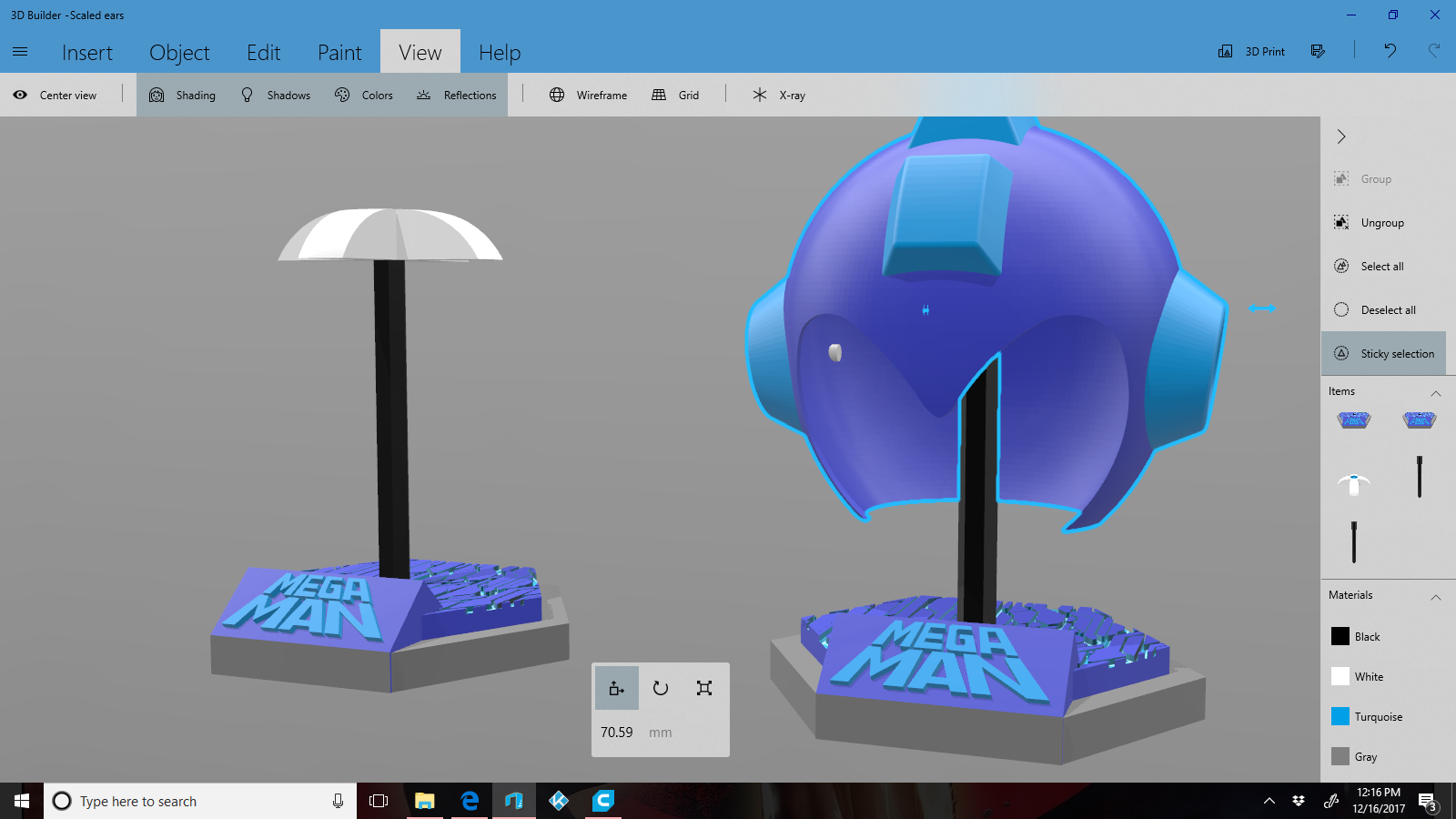
Task: Open the Help tab
Action: click(x=500, y=53)
